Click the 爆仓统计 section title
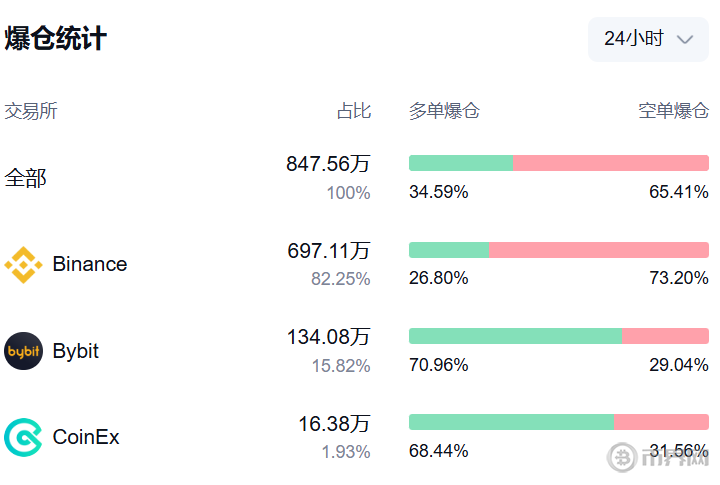This screenshot has height=485, width=720. click(56, 38)
